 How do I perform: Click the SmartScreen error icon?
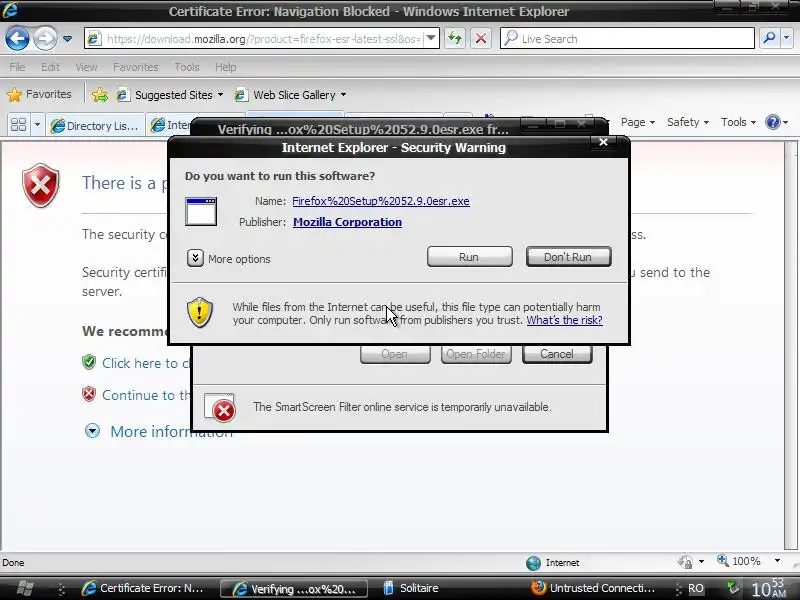point(219,408)
